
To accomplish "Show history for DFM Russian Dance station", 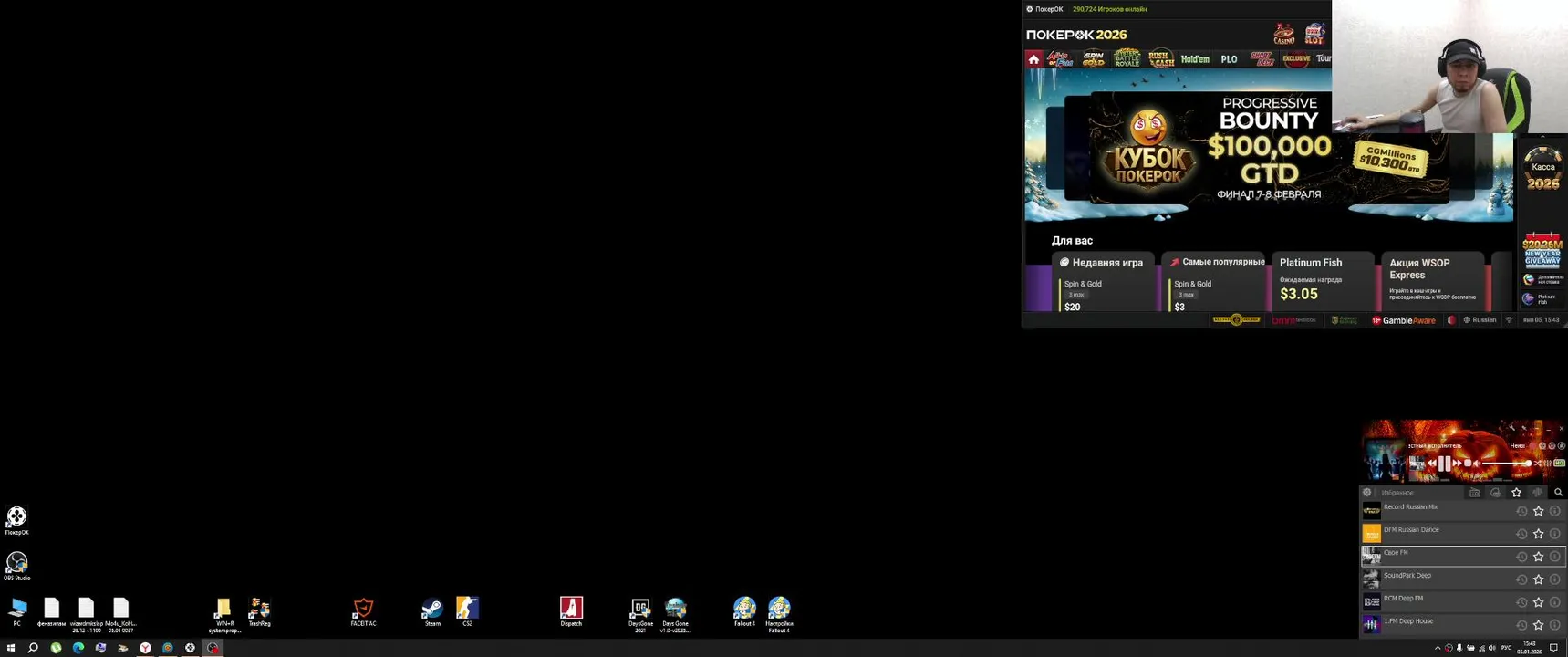I will coord(1521,534).
